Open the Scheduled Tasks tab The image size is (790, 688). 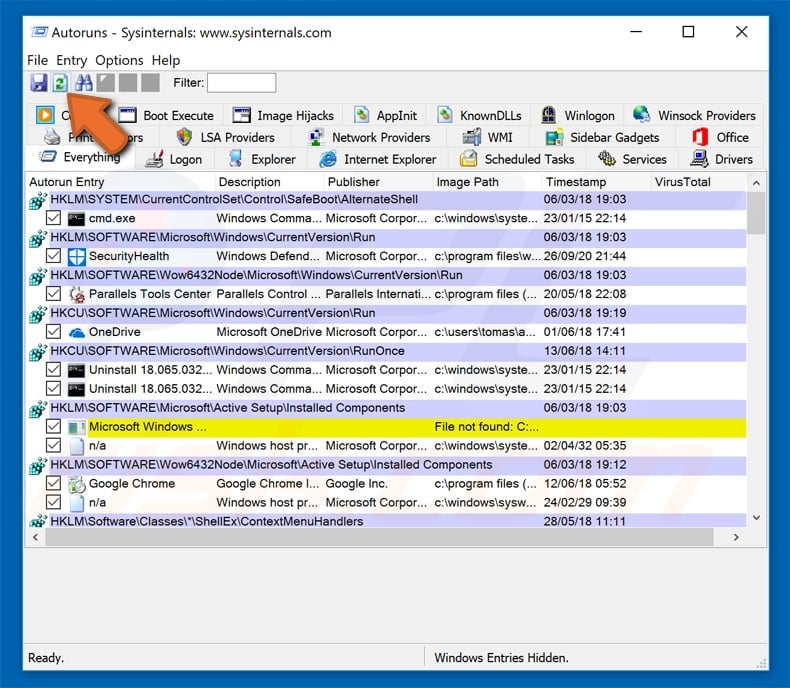point(517,160)
